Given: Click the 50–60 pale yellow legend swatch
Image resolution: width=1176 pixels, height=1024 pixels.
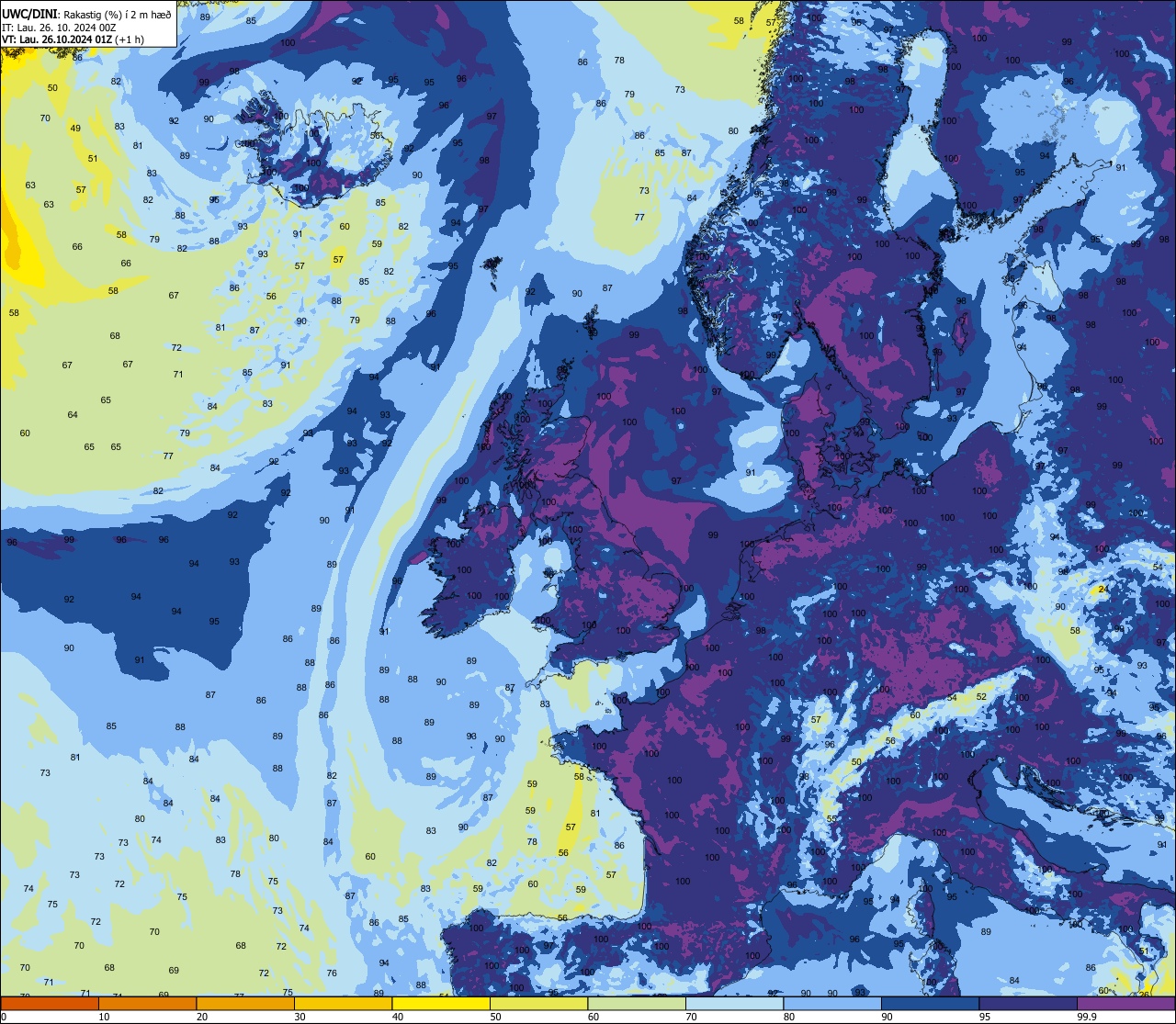Looking at the screenshot, I should (539, 1003).
